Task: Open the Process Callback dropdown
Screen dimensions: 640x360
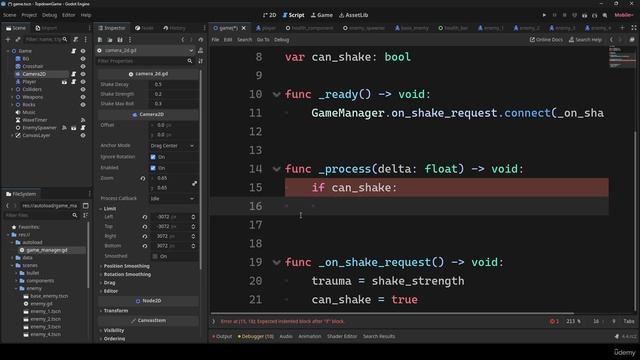Action: point(173,198)
